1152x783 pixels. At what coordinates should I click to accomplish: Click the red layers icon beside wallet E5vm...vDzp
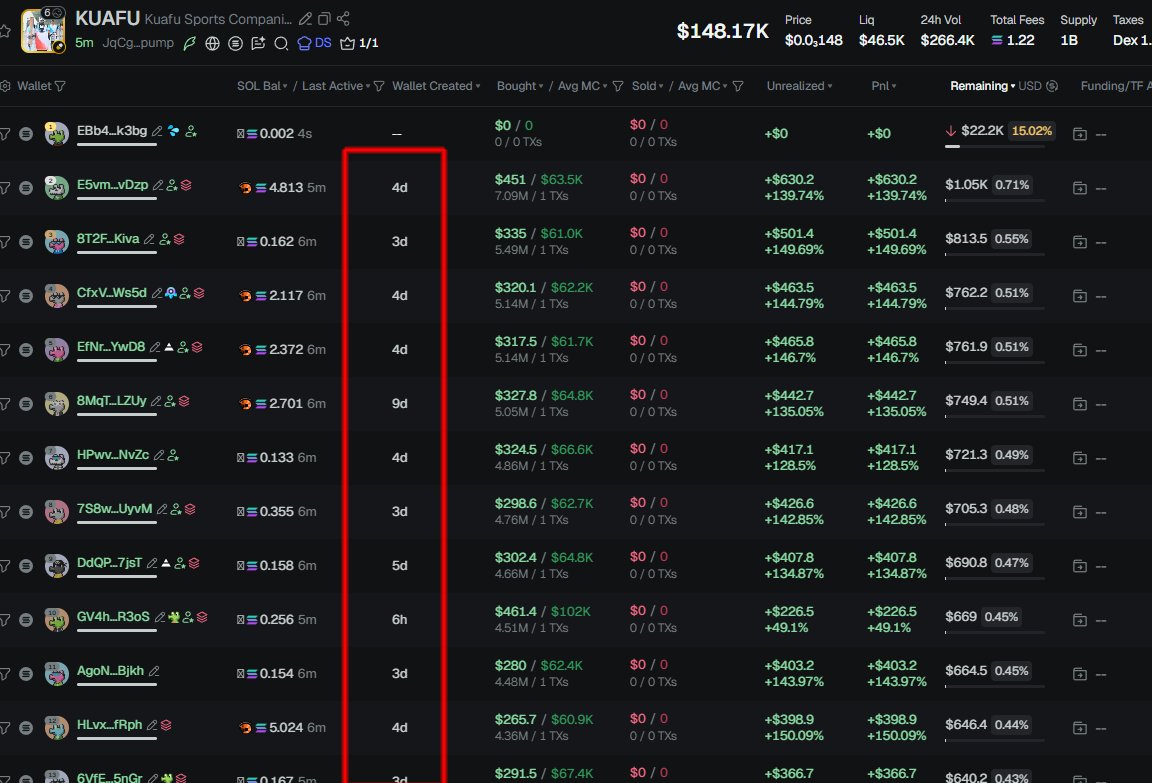(x=186, y=185)
